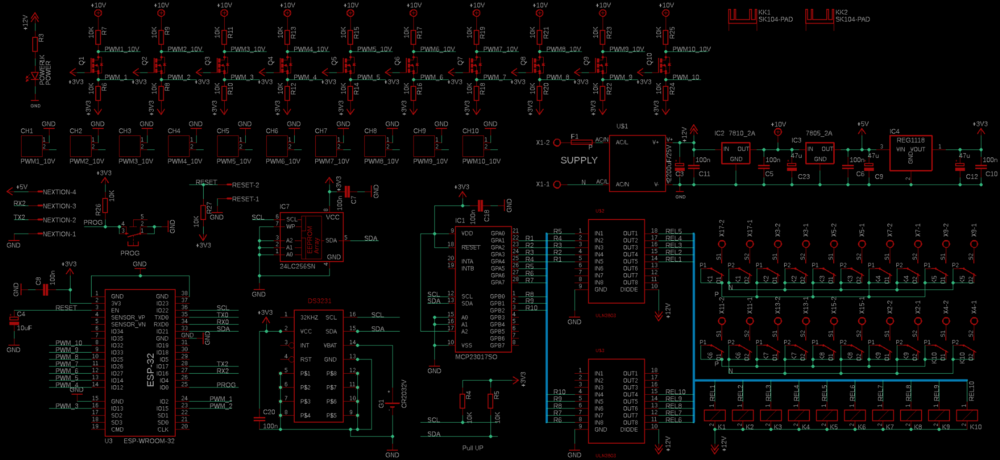The height and width of the screenshot is (460, 1000).
Task: Select capacitor C23 on the power rail
Action: click(791, 167)
